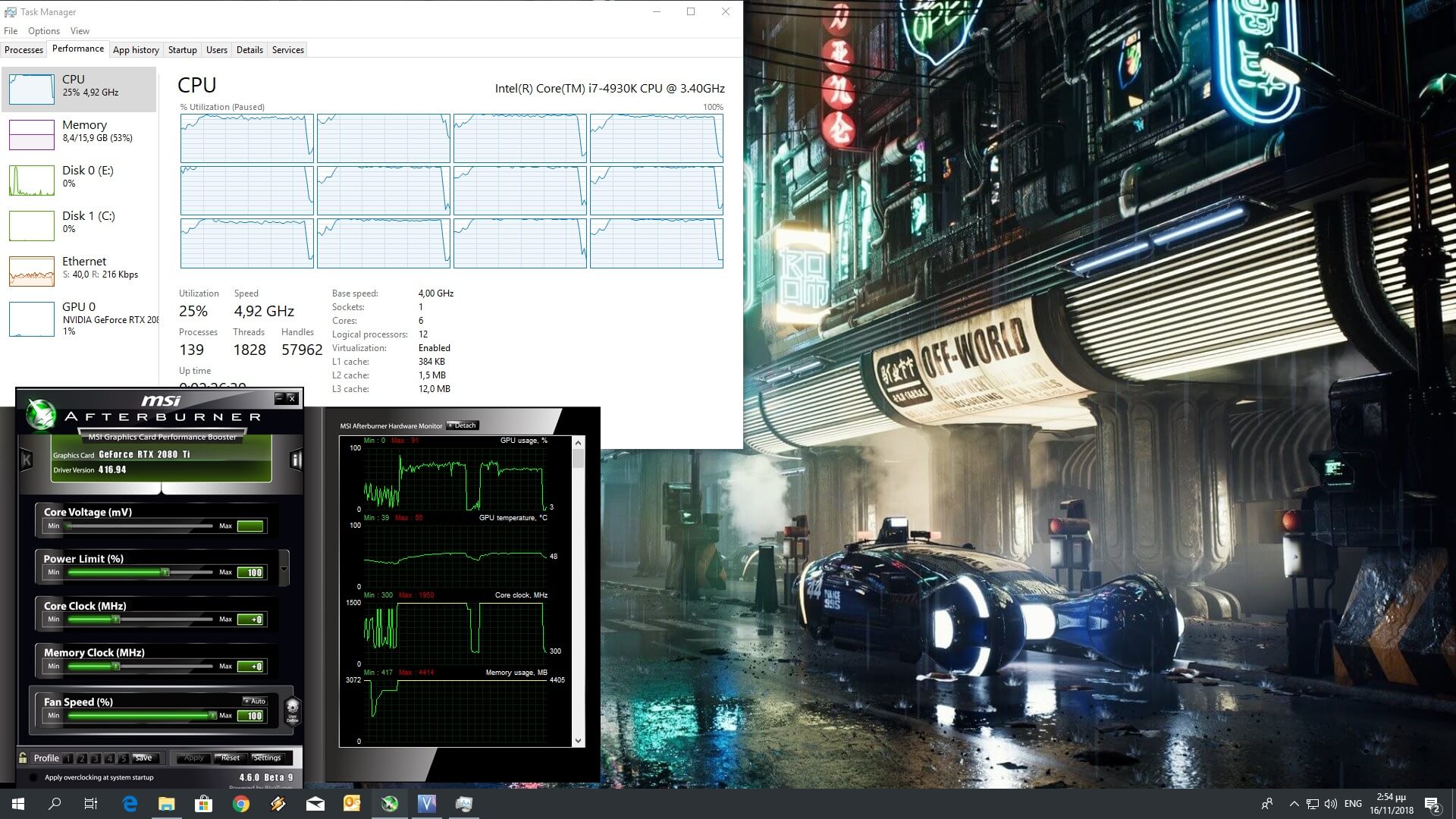Click the Afterburner Settings button
The height and width of the screenshot is (819, 1456).
point(267,758)
